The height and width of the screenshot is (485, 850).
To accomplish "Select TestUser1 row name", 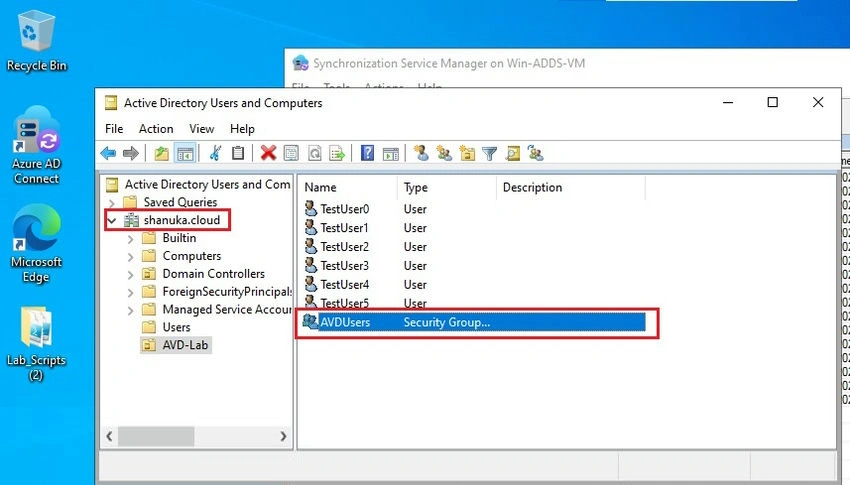I will (344, 228).
